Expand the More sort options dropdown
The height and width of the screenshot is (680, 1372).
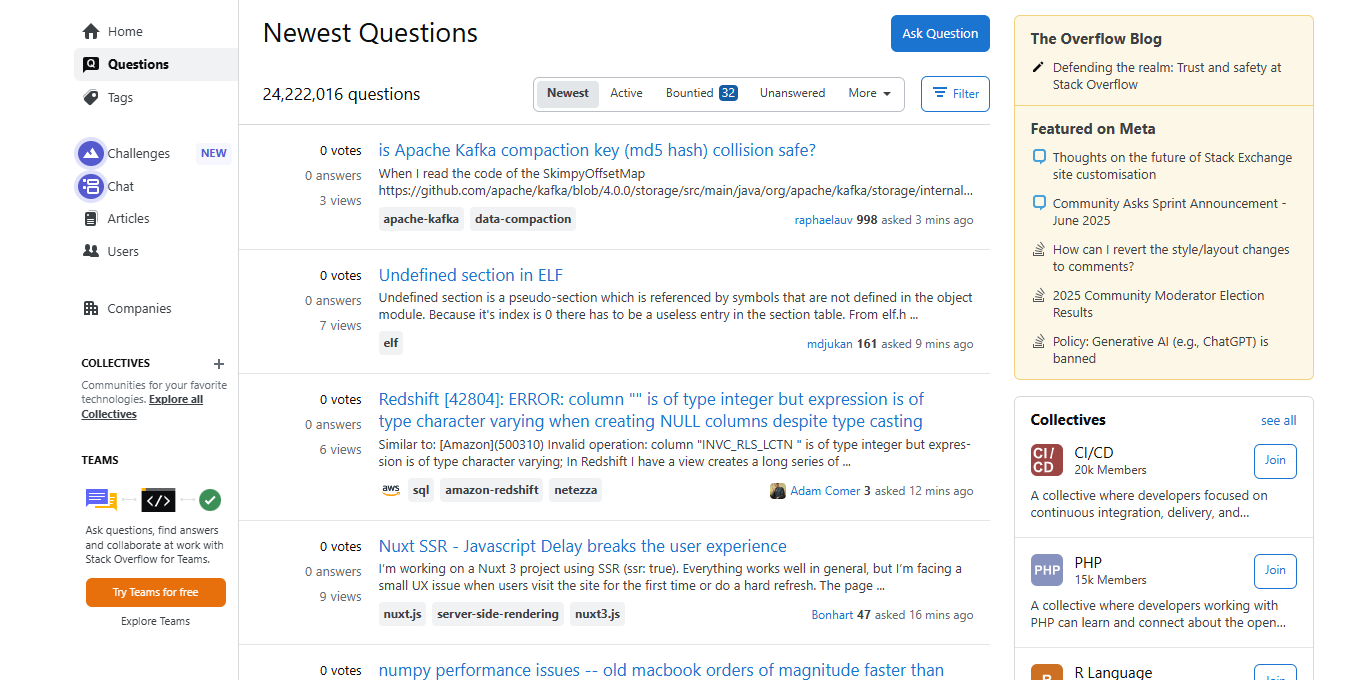[869, 94]
